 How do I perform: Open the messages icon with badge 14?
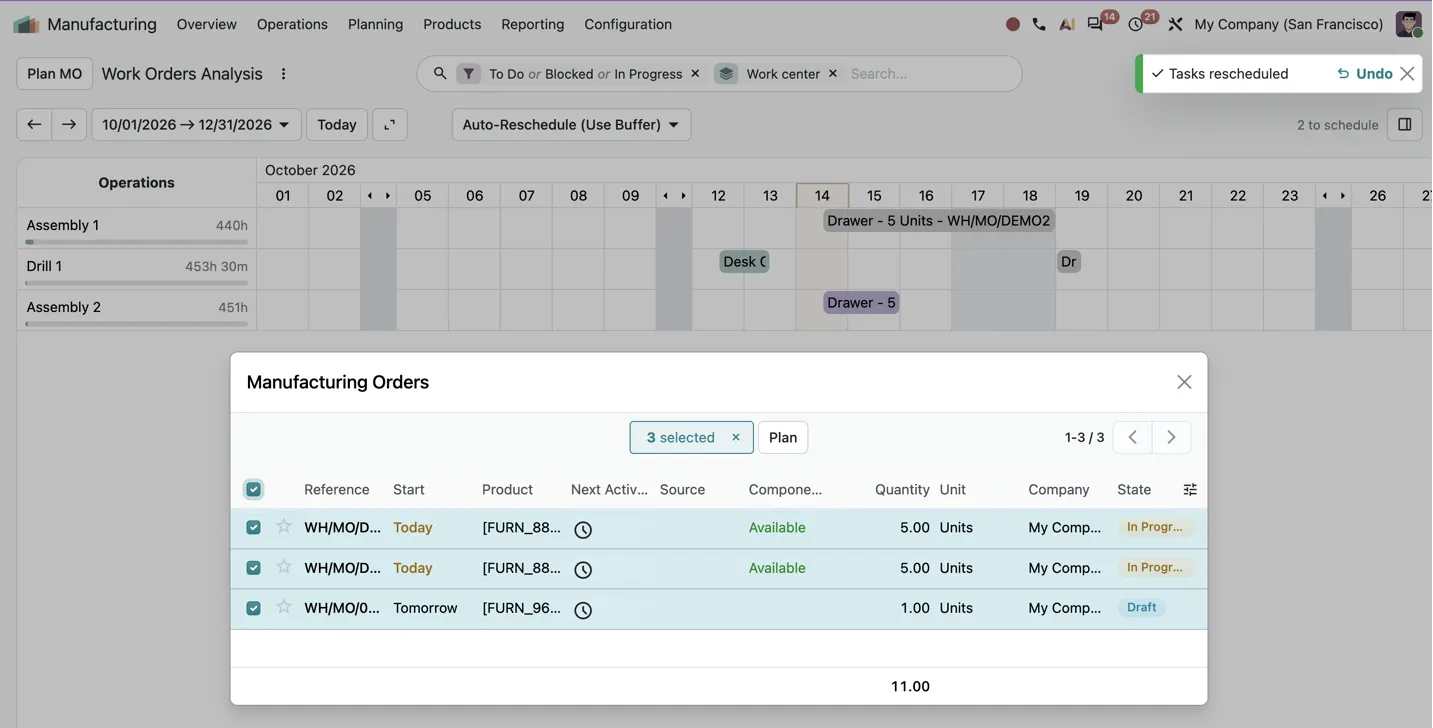pyautogui.click(x=1096, y=24)
